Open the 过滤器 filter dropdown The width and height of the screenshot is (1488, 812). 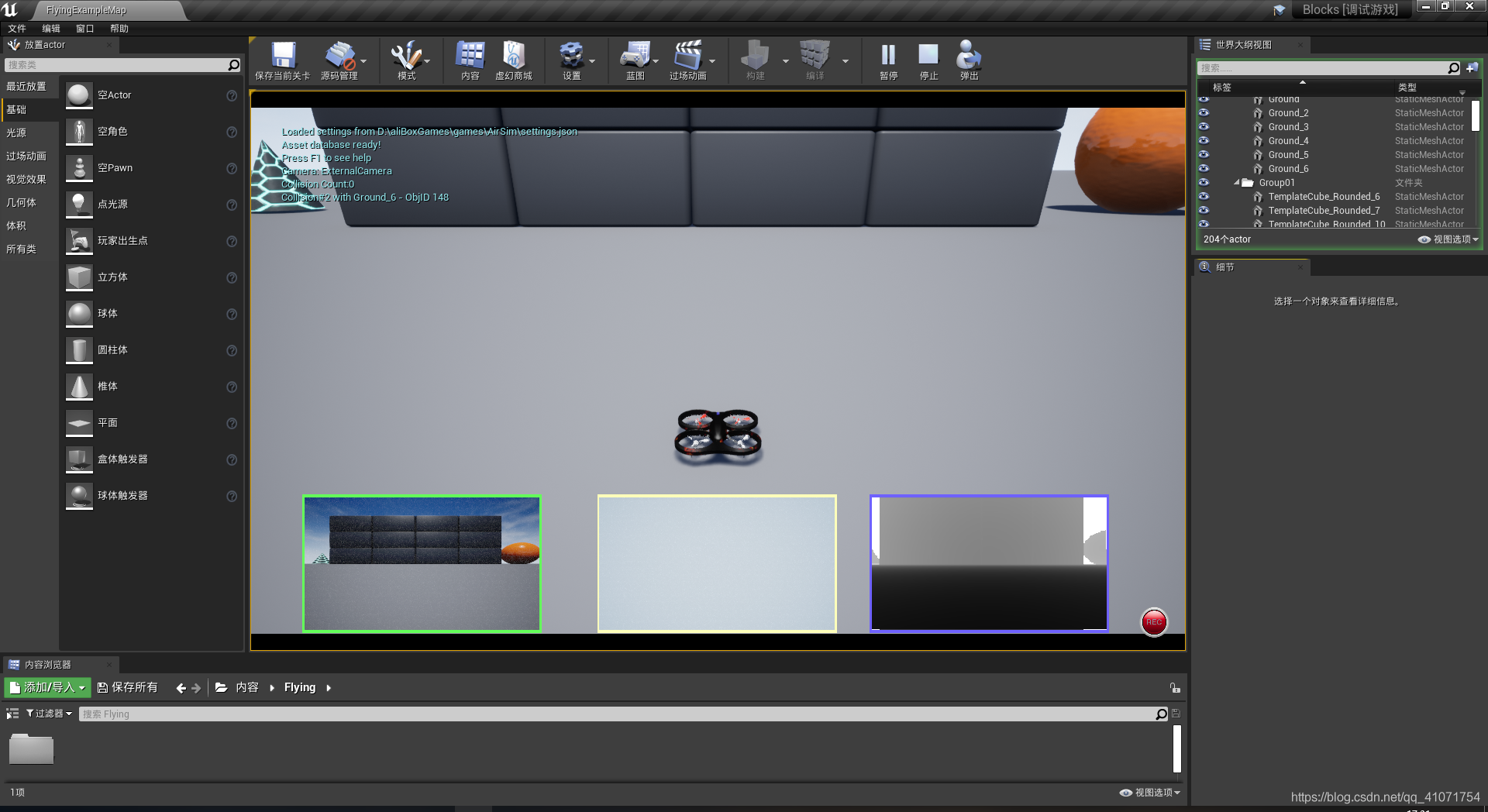[46, 713]
